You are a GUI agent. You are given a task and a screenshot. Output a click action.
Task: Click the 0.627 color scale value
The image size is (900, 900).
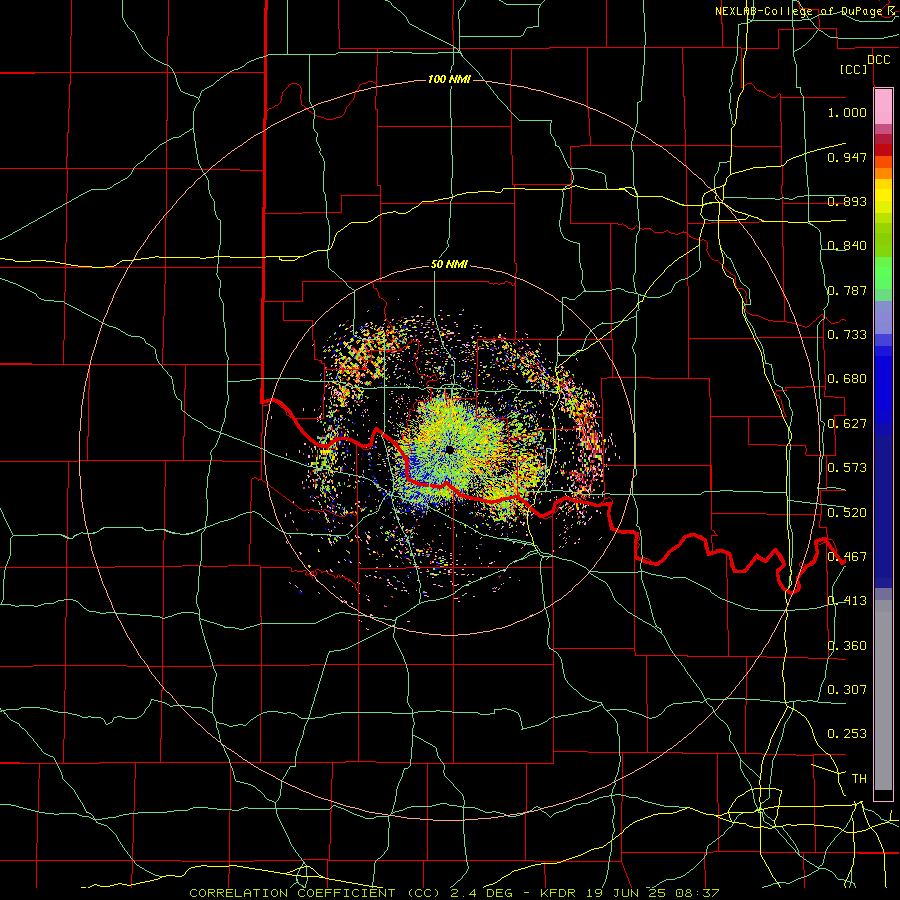pyautogui.click(x=847, y=424)
